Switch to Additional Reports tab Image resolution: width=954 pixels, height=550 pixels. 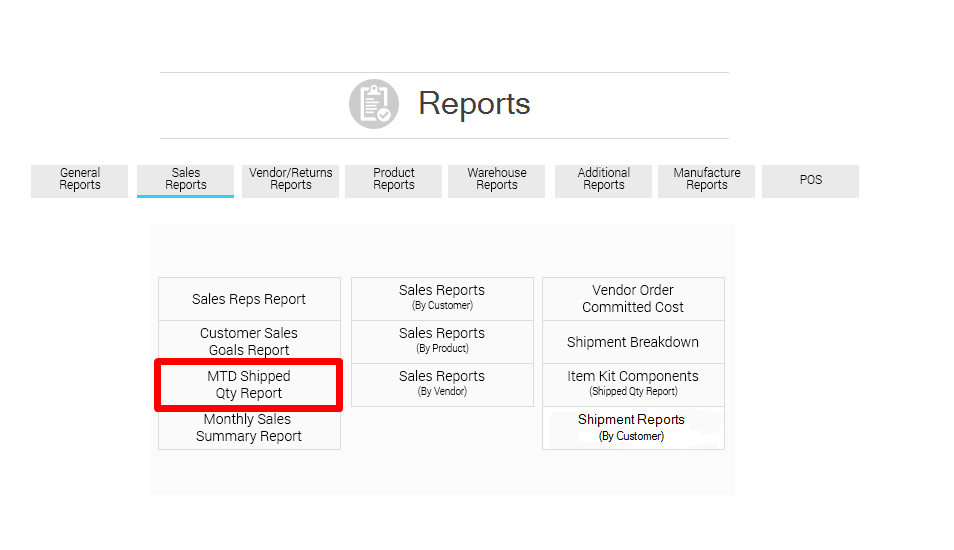tap(604, 180)
